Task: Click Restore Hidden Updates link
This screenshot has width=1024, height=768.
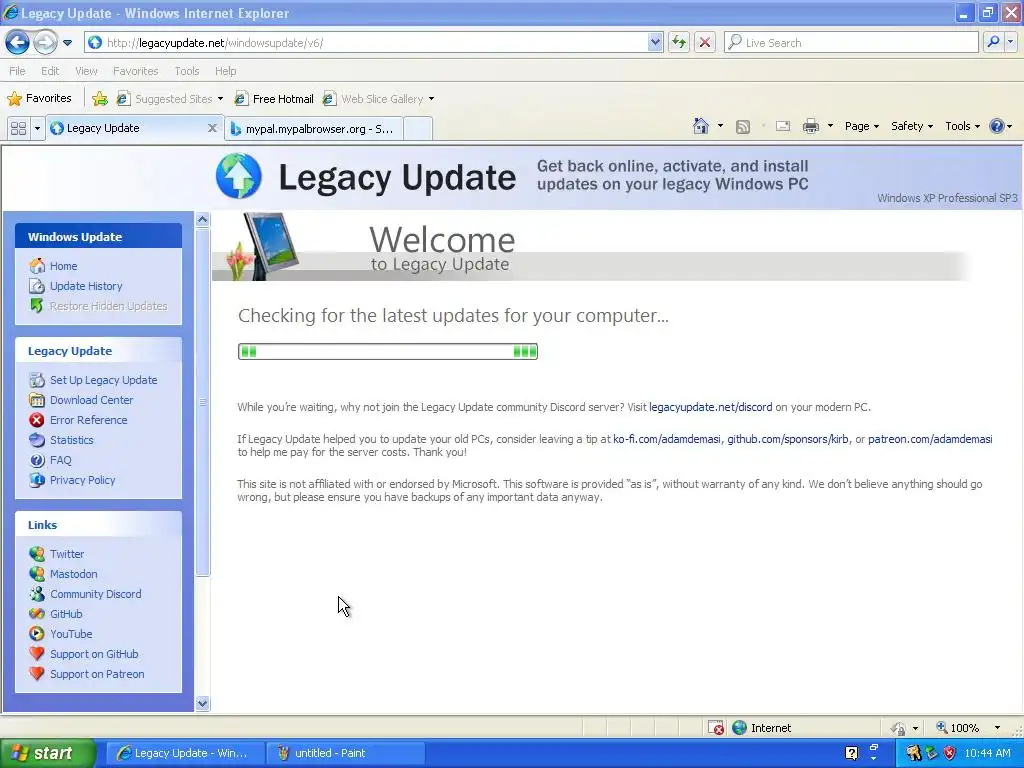Action: 108,306
